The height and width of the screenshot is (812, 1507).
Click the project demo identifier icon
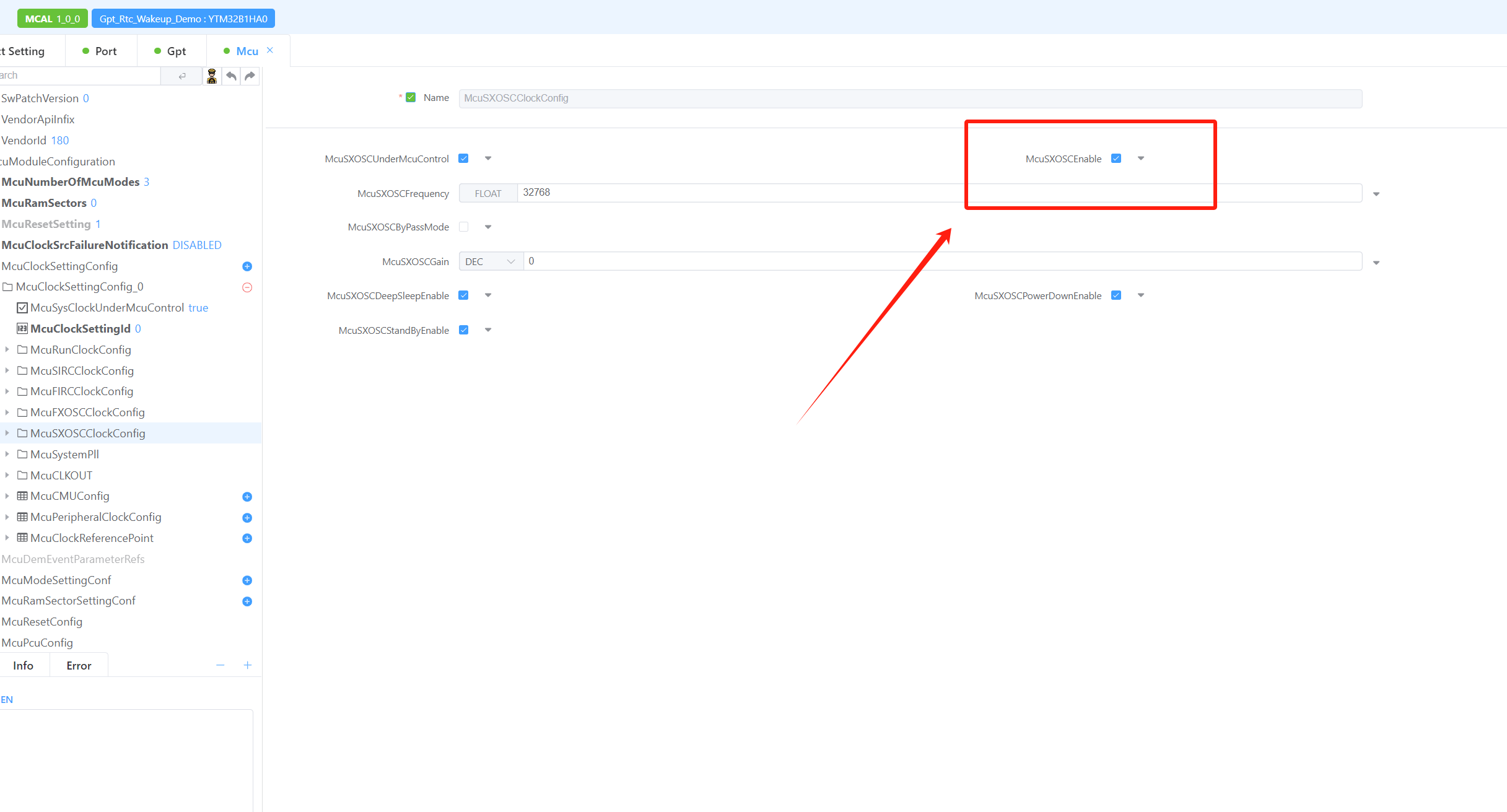point(196,18)
